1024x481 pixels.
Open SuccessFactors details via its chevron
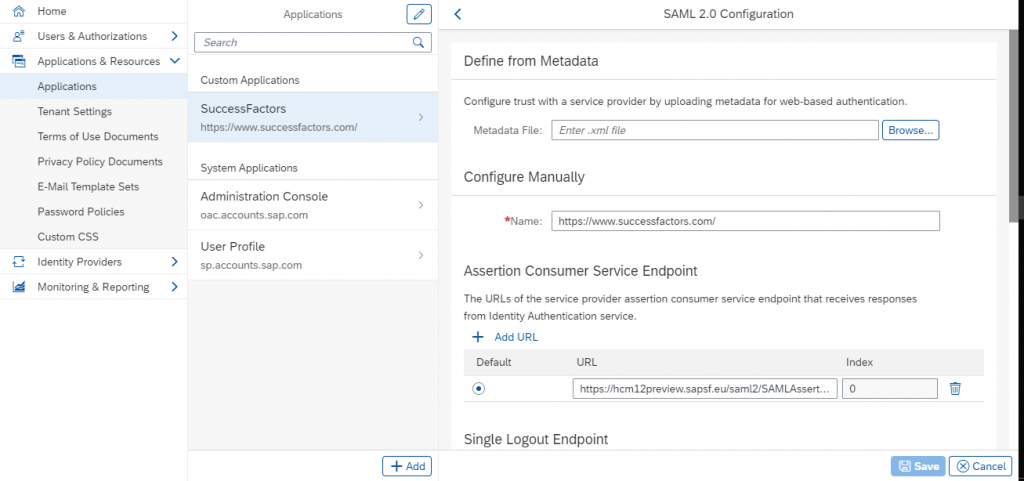point(421,117)
